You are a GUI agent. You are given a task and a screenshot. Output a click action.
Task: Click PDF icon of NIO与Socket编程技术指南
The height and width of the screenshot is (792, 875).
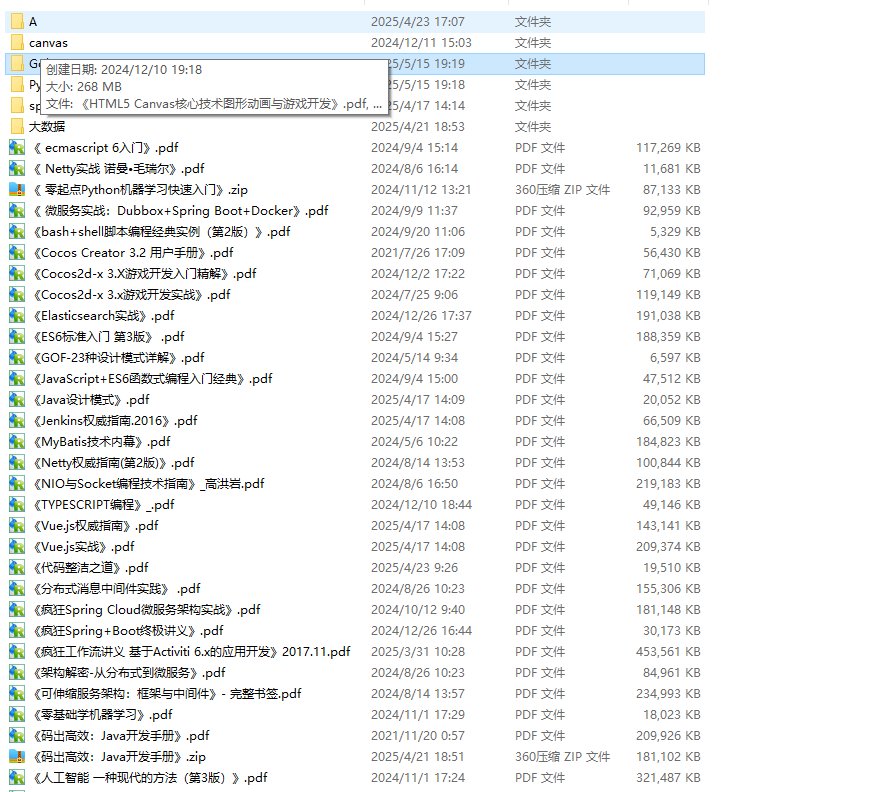click(x=17, y=484)
